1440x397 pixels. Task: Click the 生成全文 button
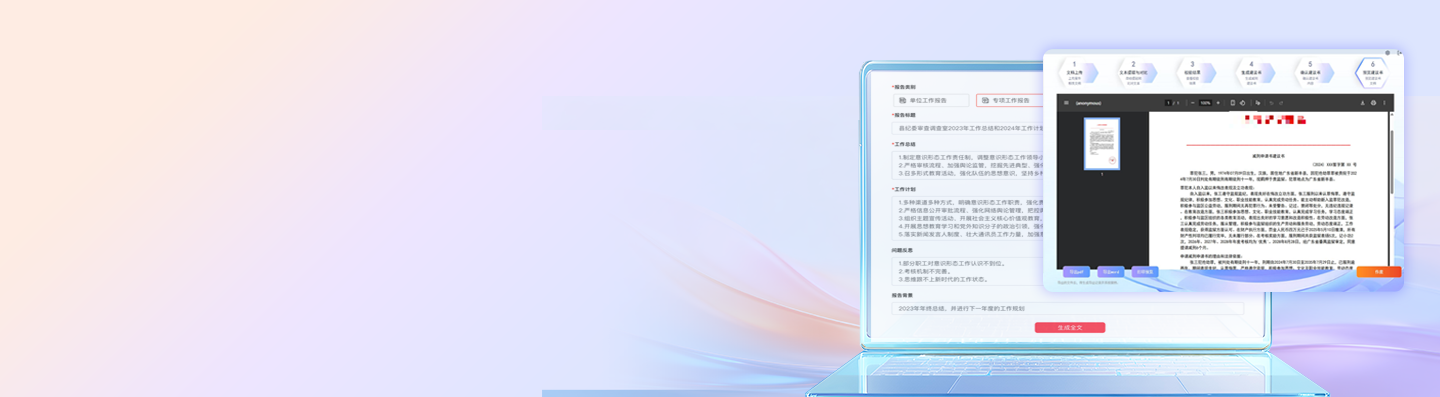tap(1070, 327)
